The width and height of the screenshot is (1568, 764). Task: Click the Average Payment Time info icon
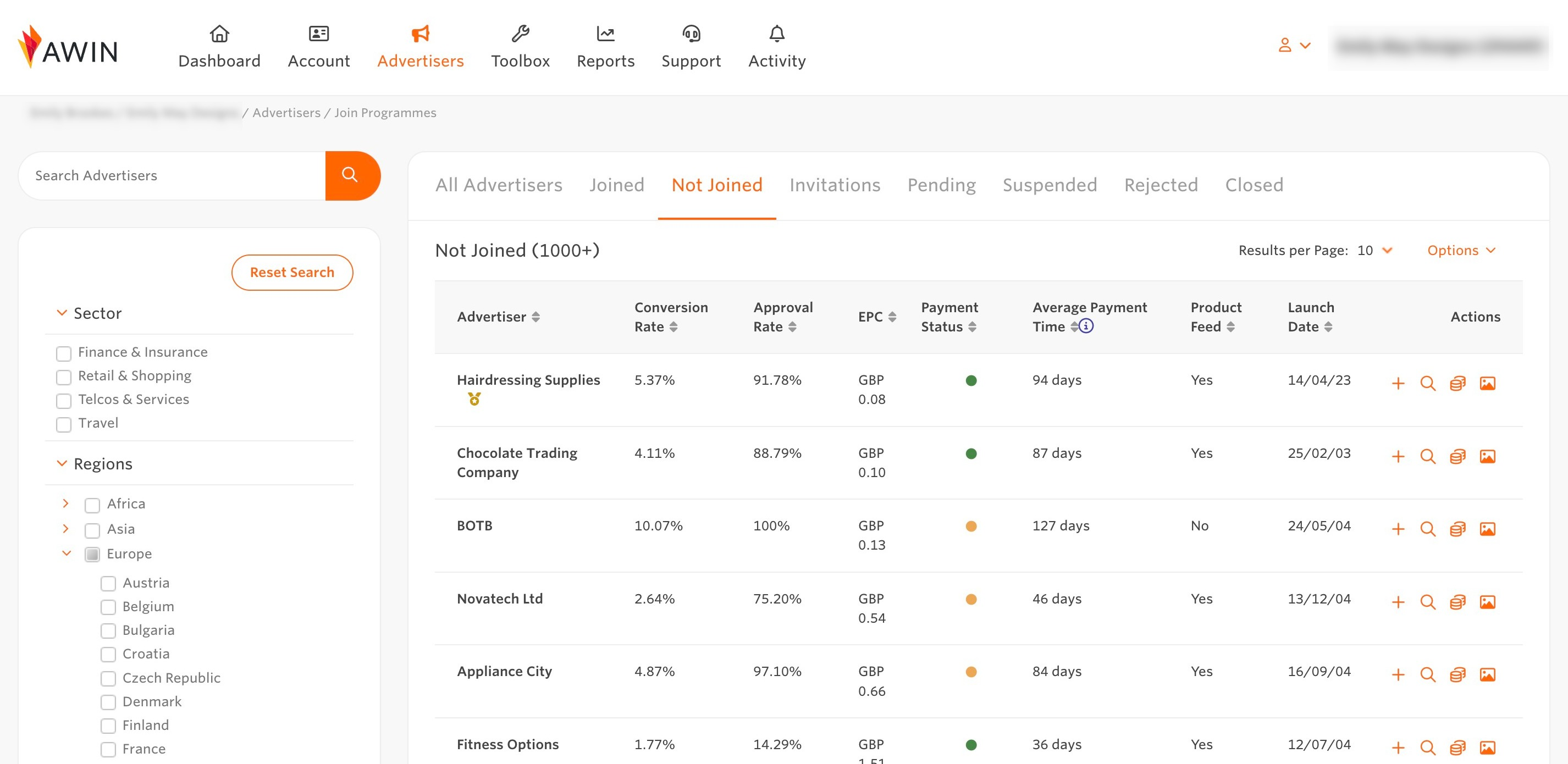click(1086, 326)
